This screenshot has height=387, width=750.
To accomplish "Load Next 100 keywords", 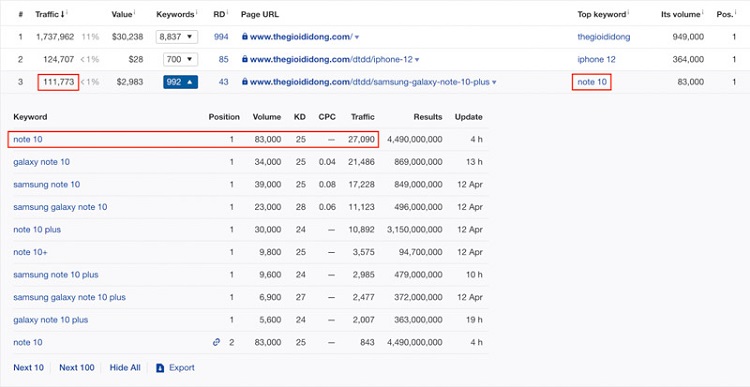I will pos(77,367).
